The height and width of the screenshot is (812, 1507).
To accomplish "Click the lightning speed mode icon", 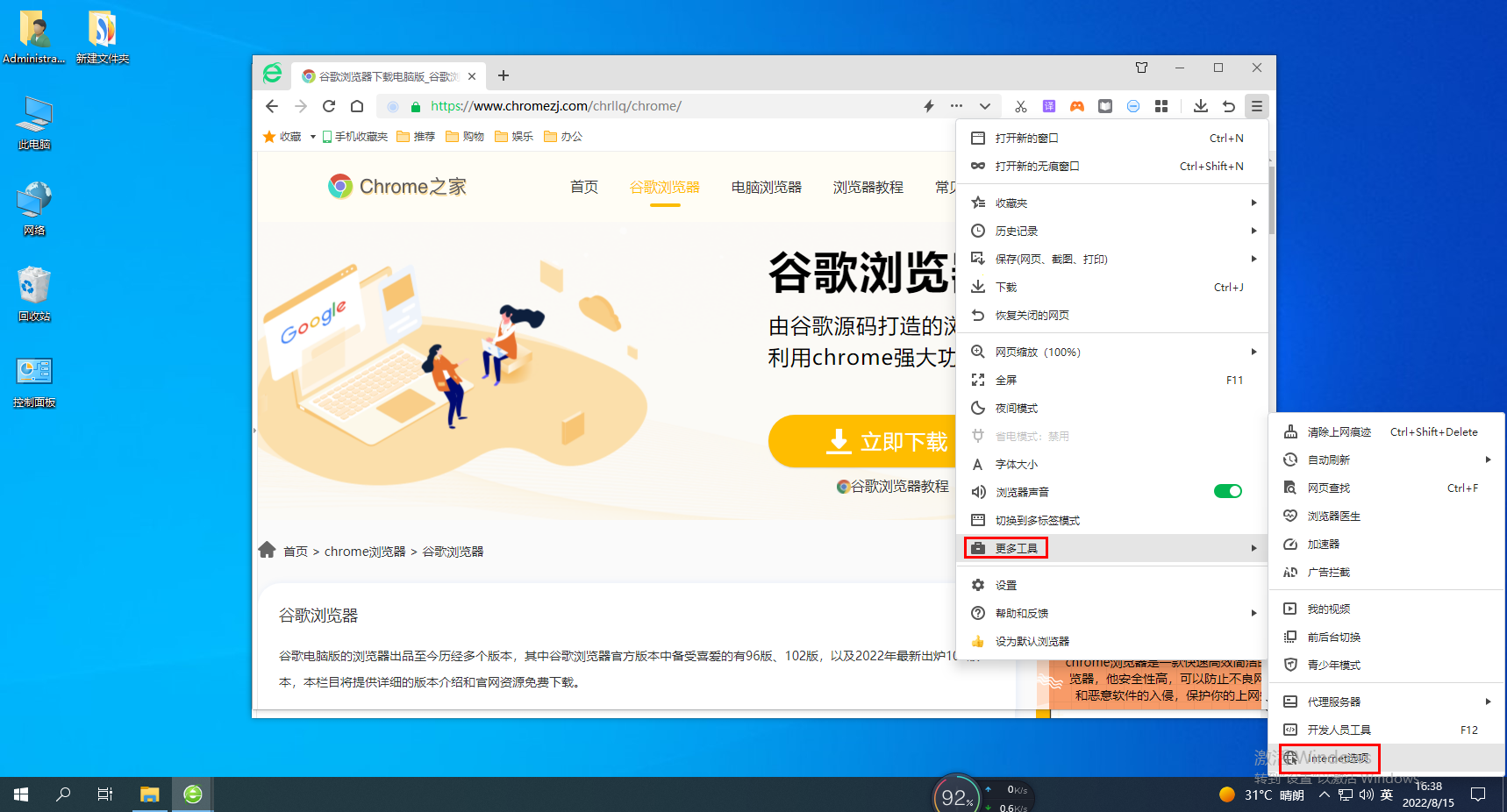I will point(929,106).
